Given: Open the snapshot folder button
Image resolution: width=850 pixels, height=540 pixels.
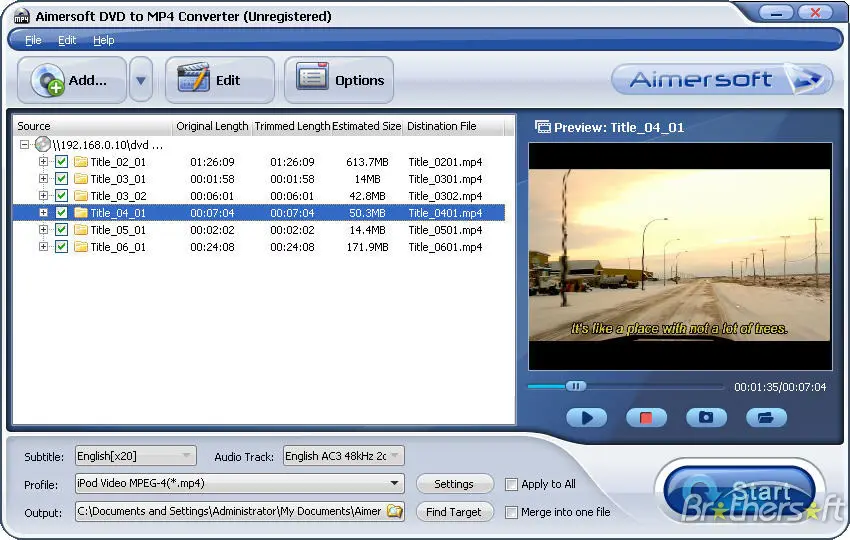Looking at the screenshot, I should click(766, 417).
